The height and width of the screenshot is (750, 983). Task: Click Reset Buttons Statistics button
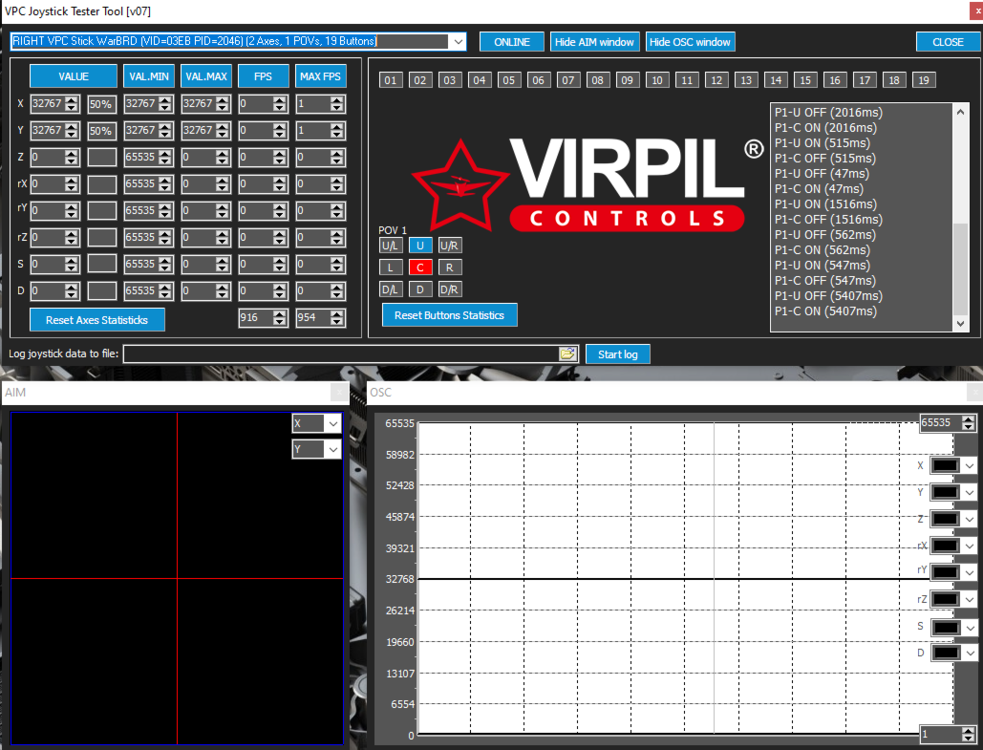pyautogui.click(x=449, y=315)
